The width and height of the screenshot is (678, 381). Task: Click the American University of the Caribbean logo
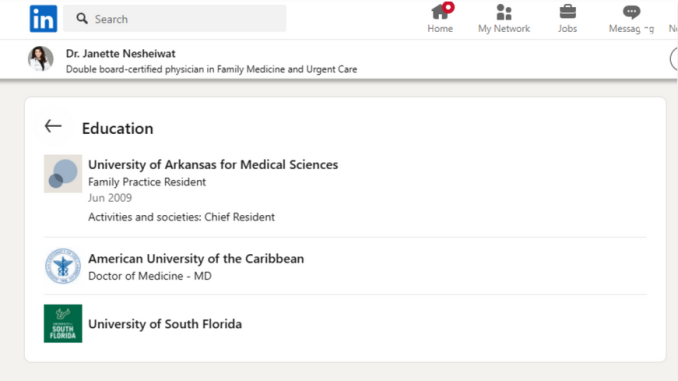point(63,266)
